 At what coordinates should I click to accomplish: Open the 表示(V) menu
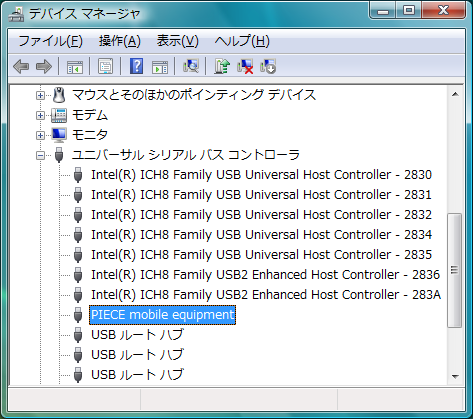178,41
